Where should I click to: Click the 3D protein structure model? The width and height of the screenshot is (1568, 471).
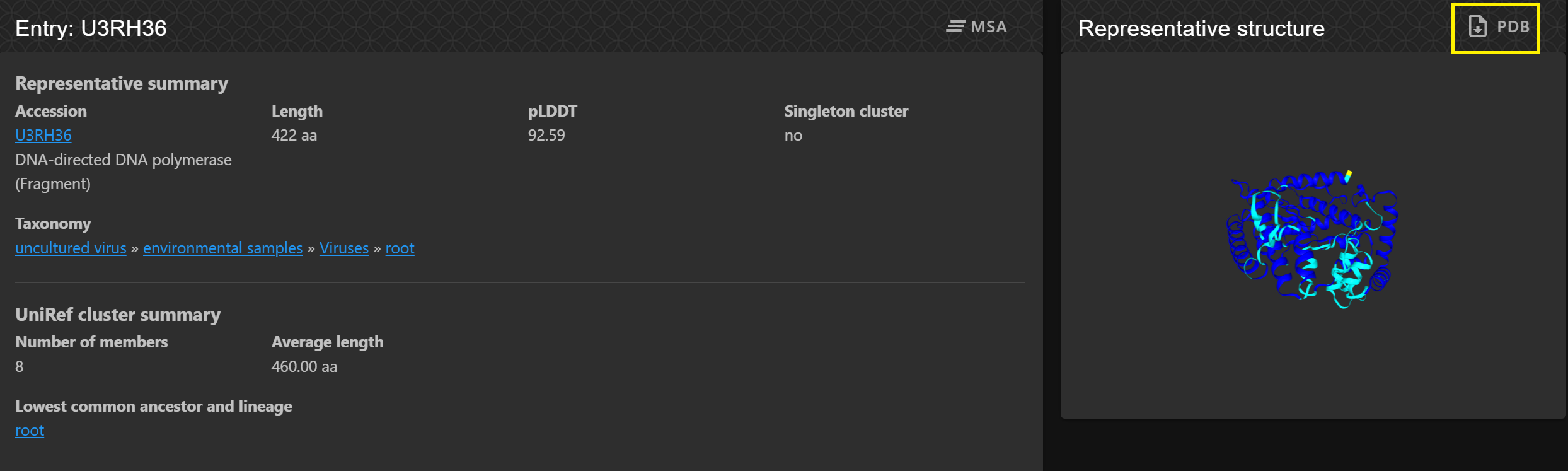tap(1312, 240)
